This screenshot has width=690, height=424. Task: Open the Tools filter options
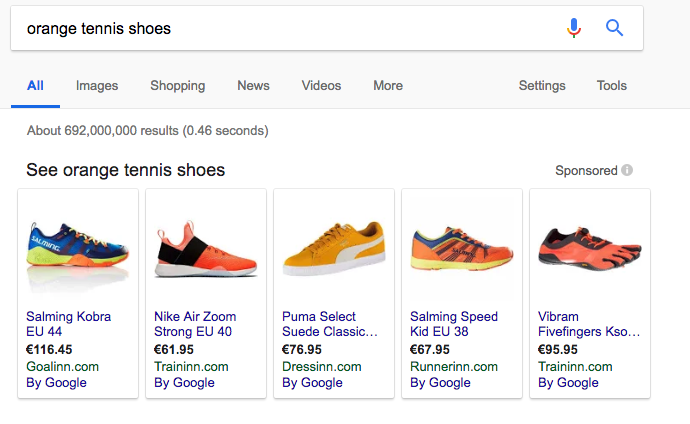(x=612, y=86)
